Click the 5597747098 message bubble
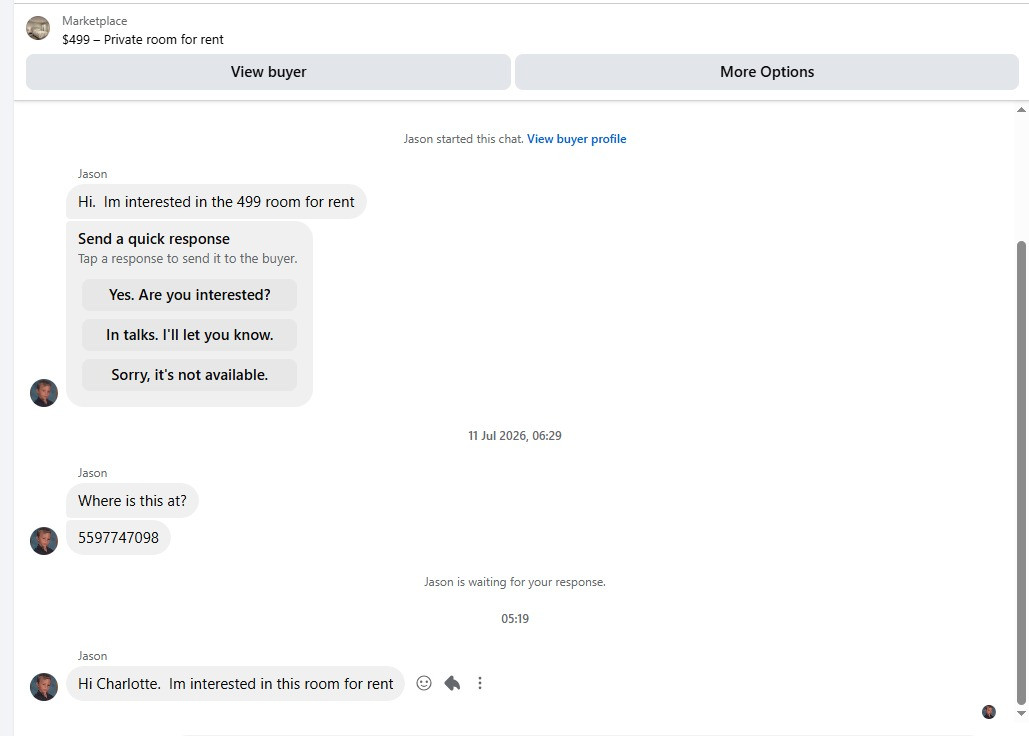The width and height of the screenshot is (1029, 736). pos(118,537)
